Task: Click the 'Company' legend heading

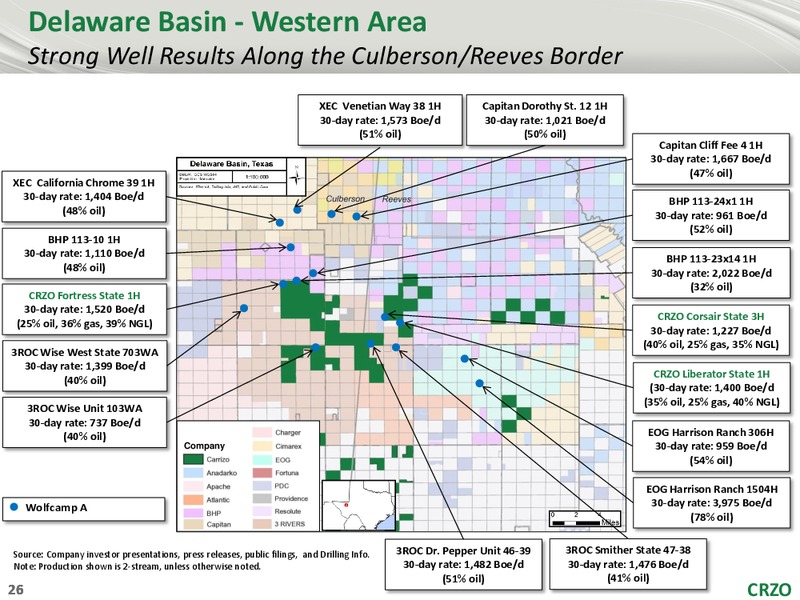Action: click(204, 445)
